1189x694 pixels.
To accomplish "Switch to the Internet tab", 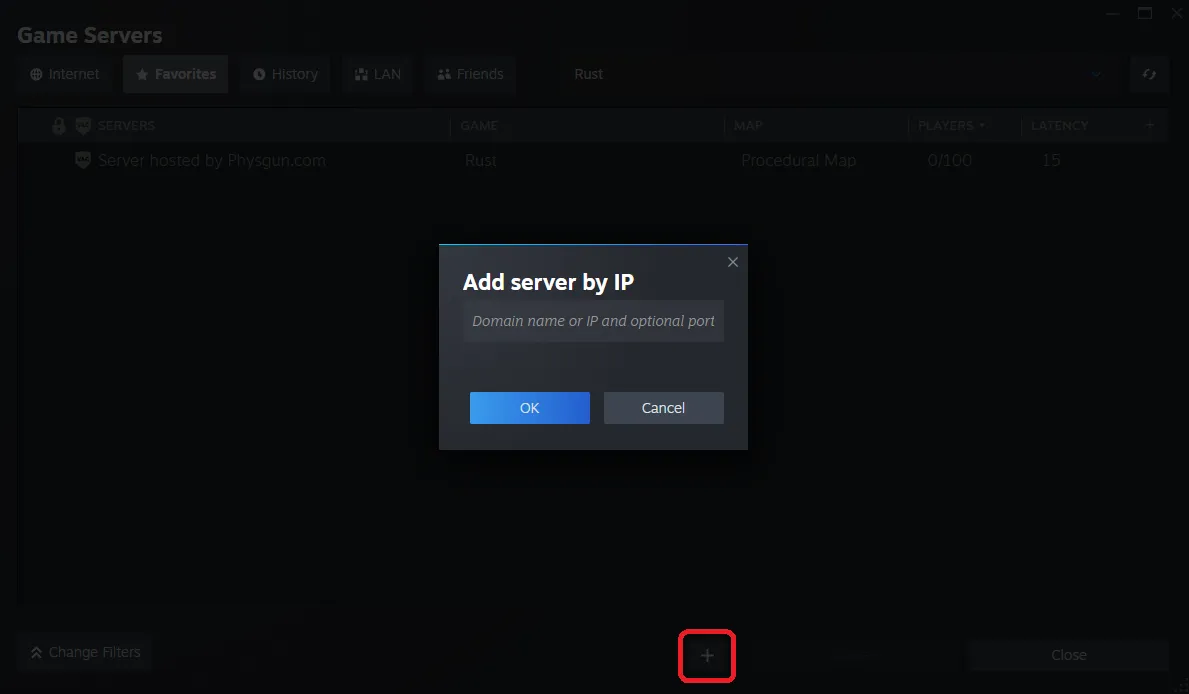I will click(65, 74).
